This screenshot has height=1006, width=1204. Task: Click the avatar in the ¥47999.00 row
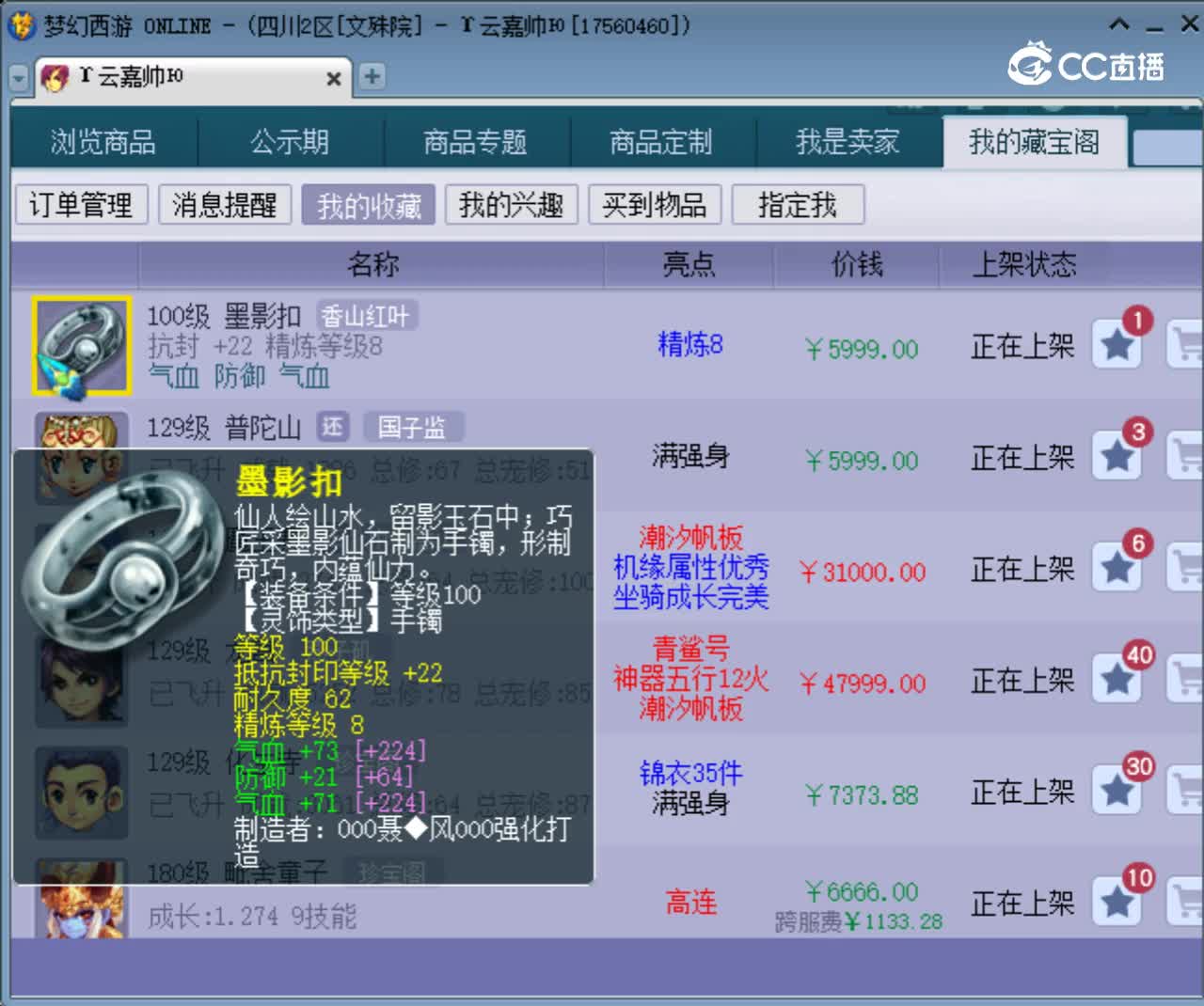(82, 681)
